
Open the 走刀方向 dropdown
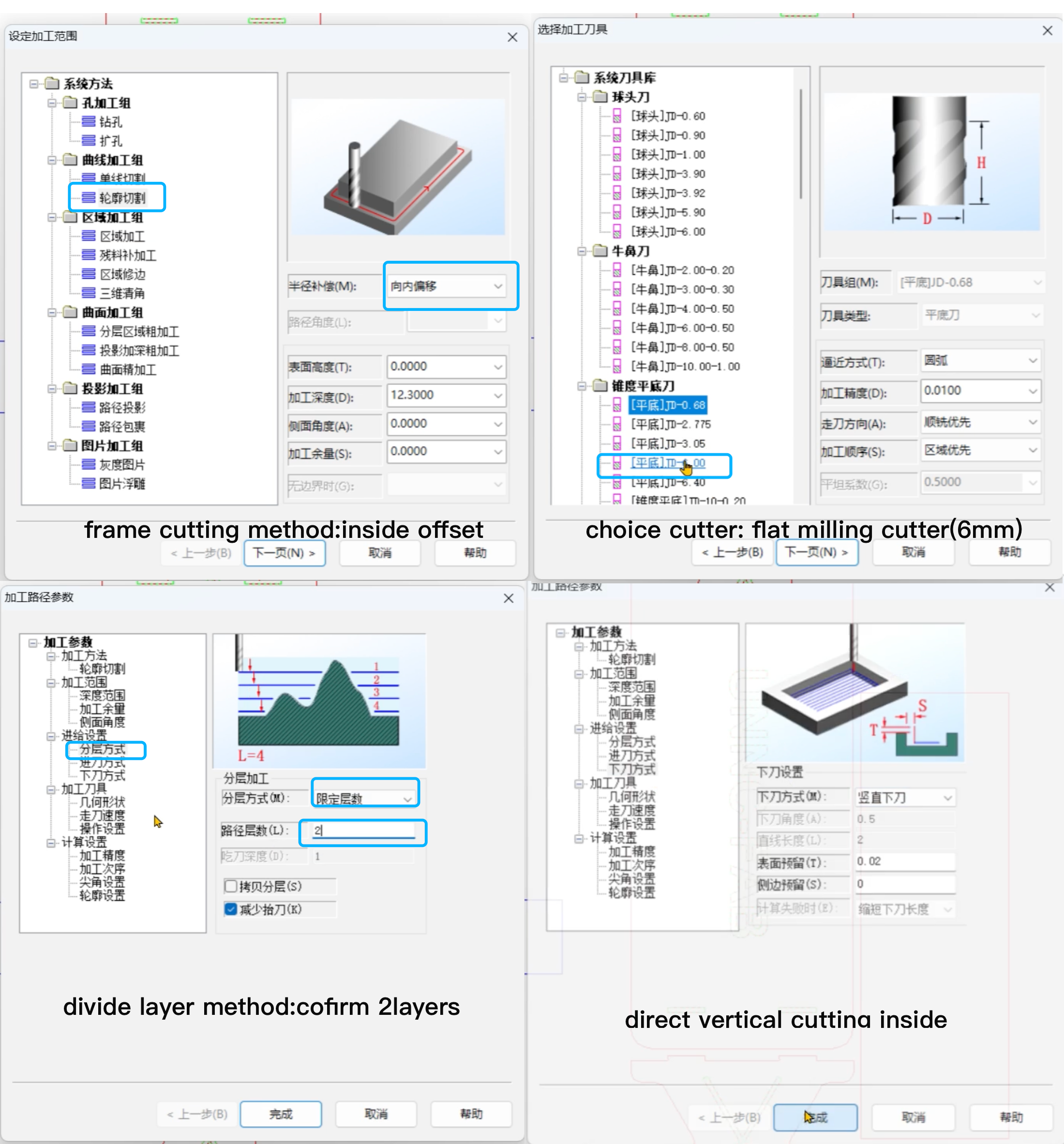point(980,422)
